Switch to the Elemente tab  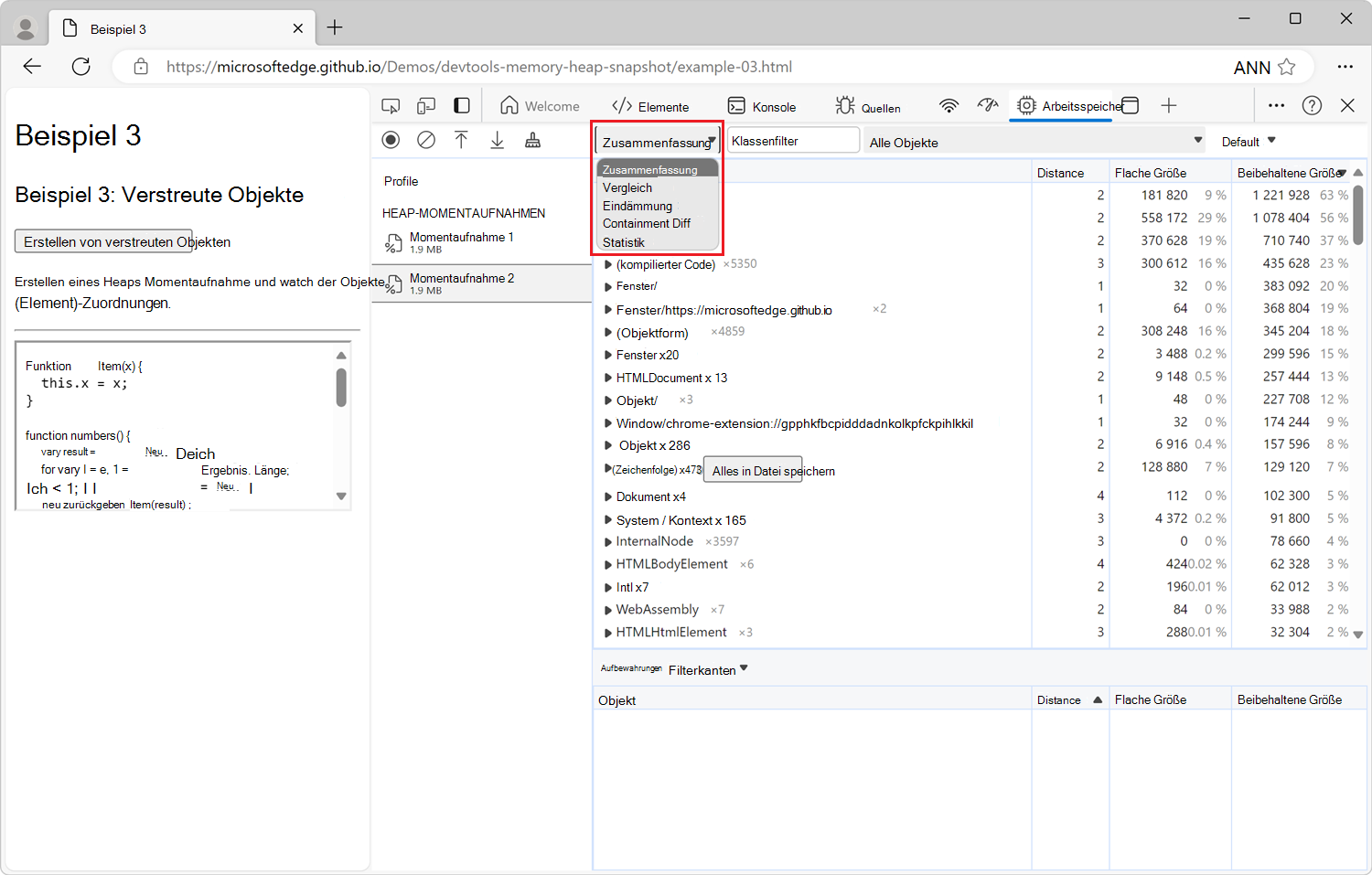click(650, 107)
